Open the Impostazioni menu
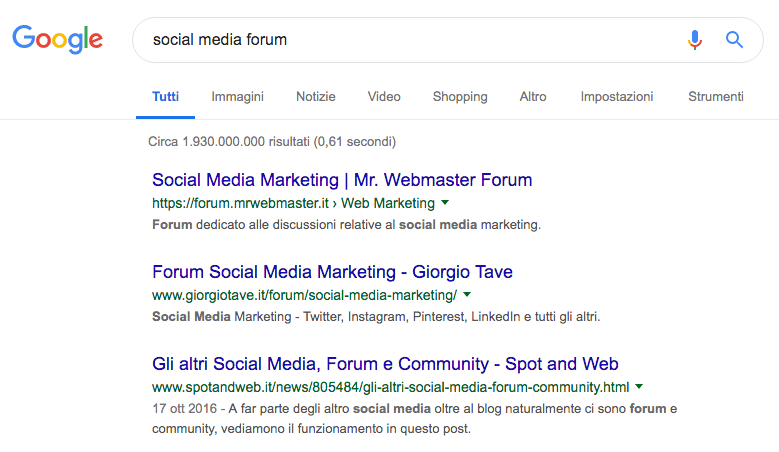The width and height of the screenshot is (779, 452). click(617, 96)
